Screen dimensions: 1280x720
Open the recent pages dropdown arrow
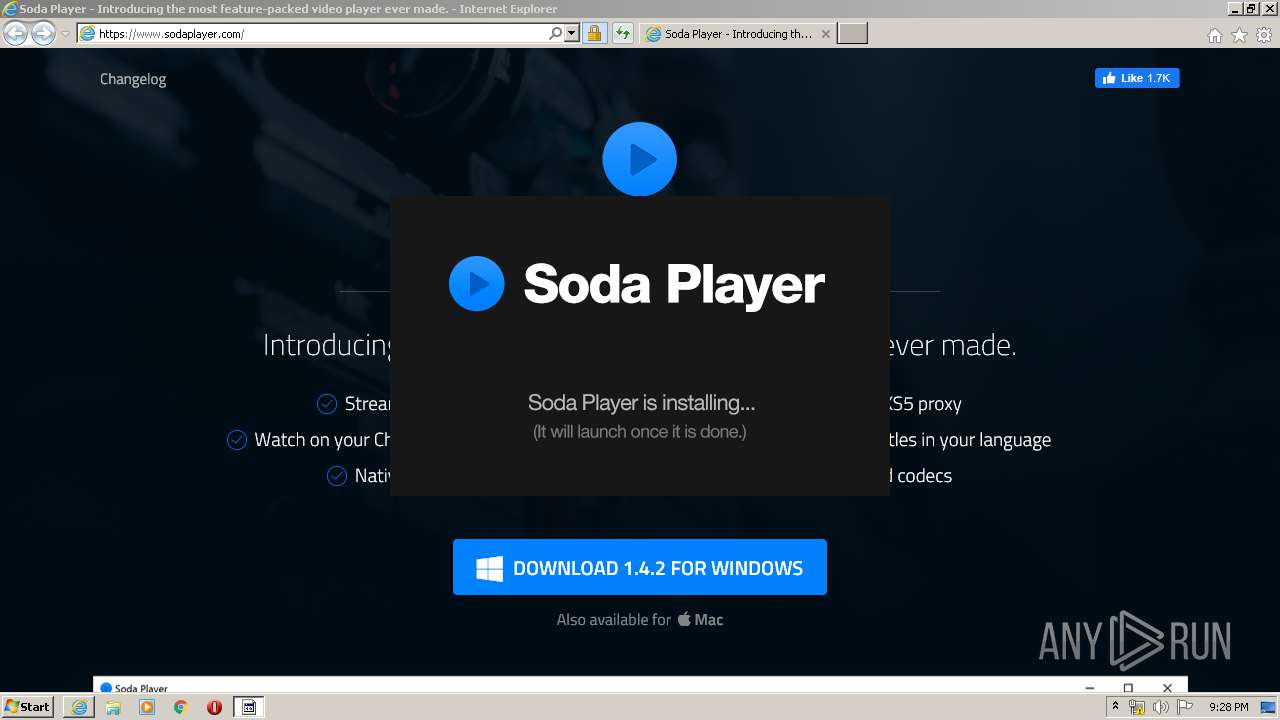pos(65,34)
